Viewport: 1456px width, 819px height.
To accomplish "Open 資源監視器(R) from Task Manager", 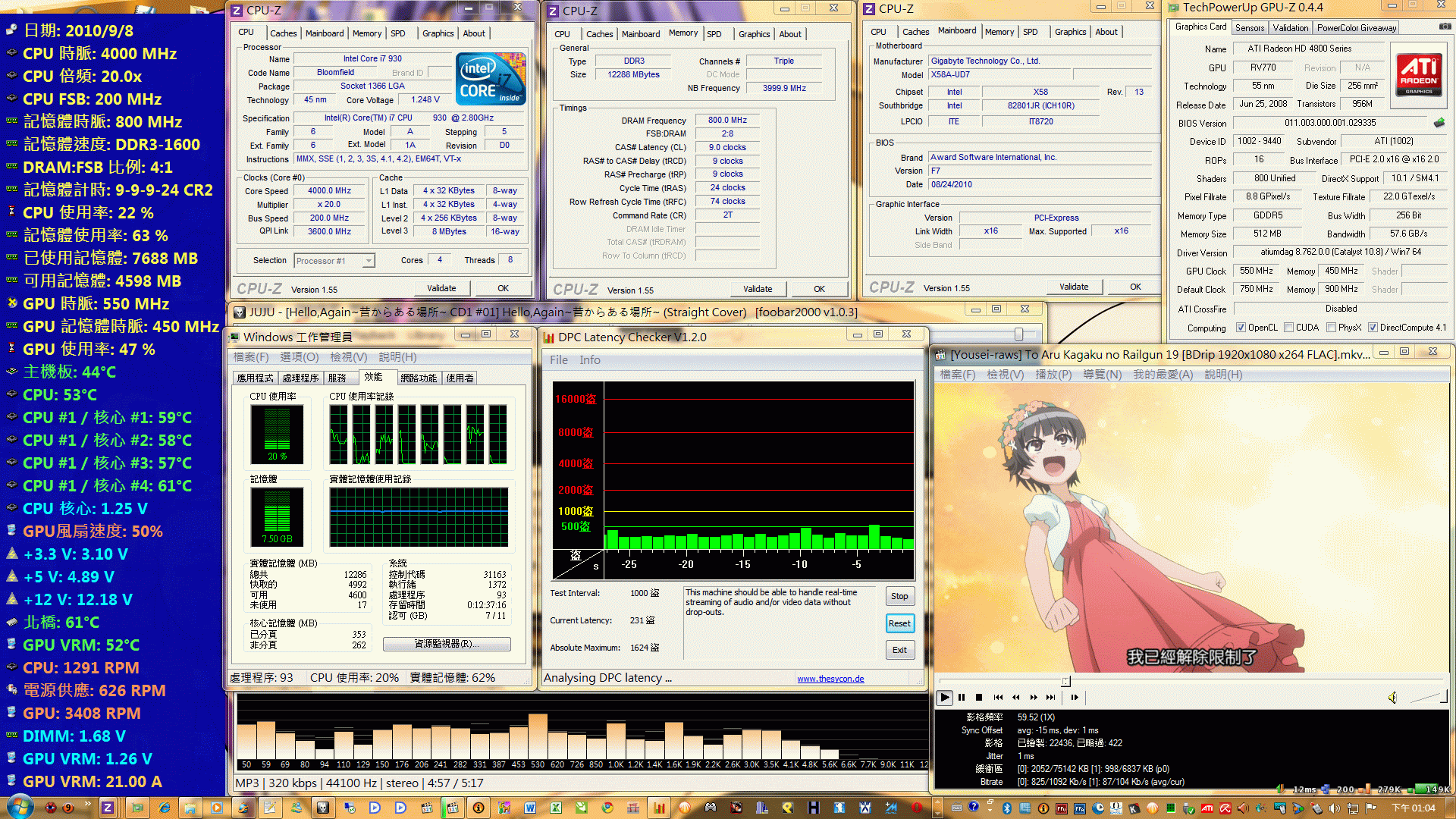I will click(447, 644).
